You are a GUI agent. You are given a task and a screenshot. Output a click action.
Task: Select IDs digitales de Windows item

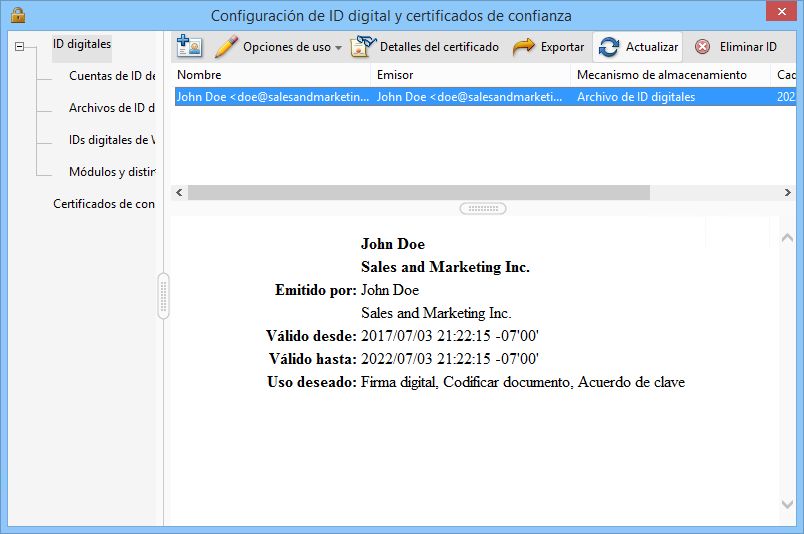point(112,140)
